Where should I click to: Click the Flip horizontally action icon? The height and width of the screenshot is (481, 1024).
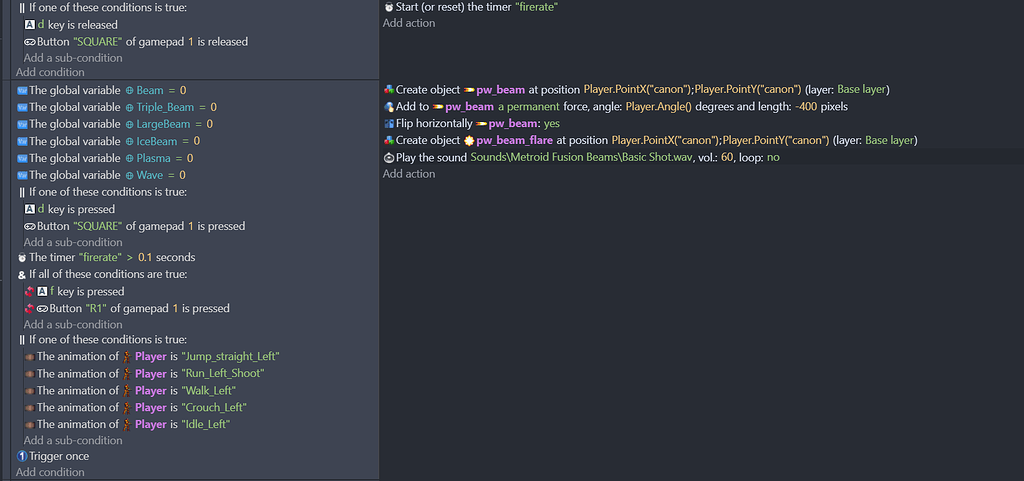pyautogui.click(x=389, y=124)
